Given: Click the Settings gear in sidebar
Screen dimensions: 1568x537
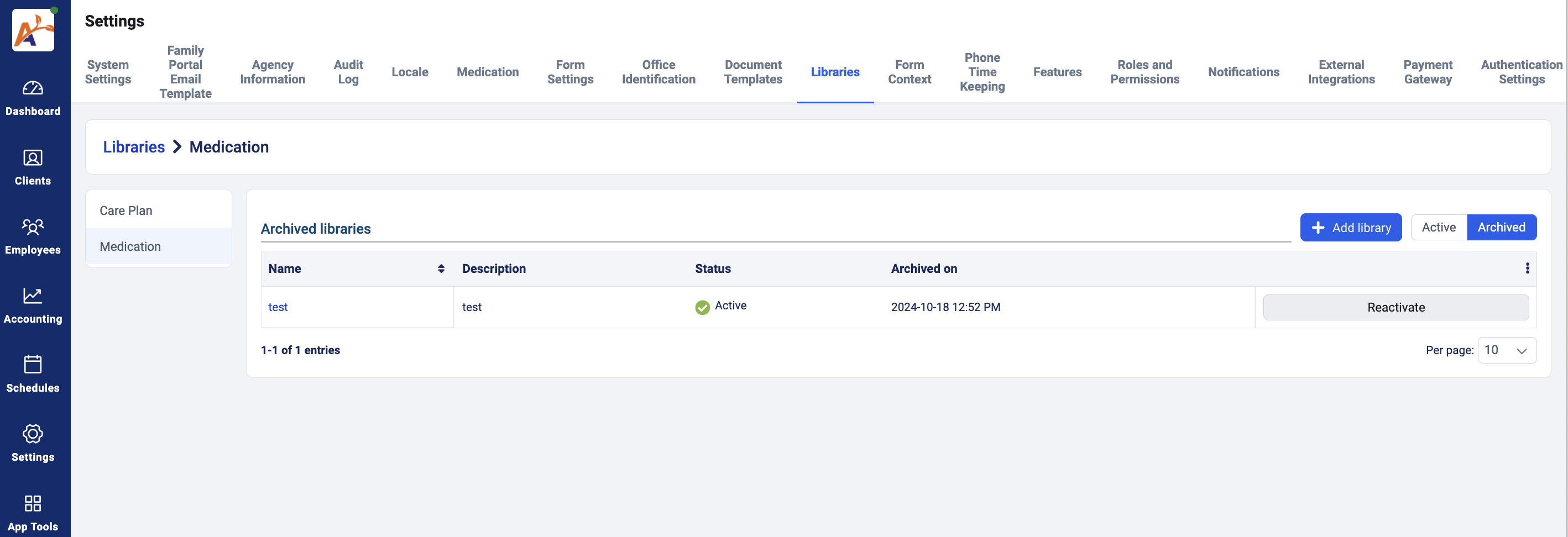Looking at the screenshot, I should click(33, 434).
